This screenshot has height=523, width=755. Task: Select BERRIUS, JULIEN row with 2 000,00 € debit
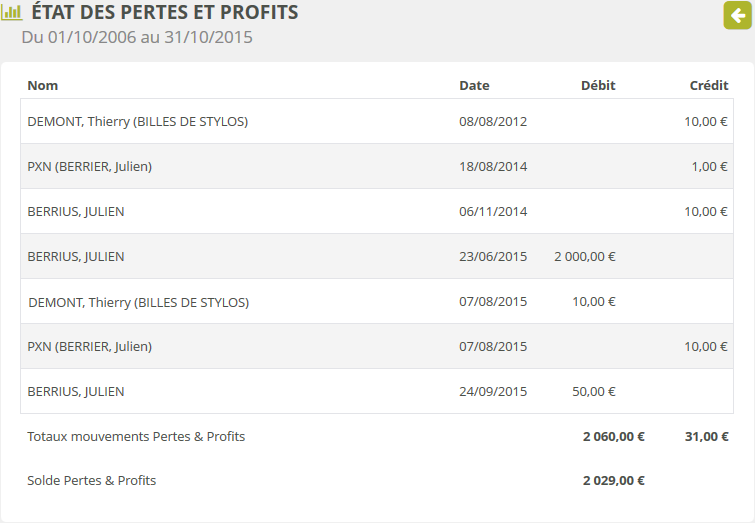coord(76,257)
